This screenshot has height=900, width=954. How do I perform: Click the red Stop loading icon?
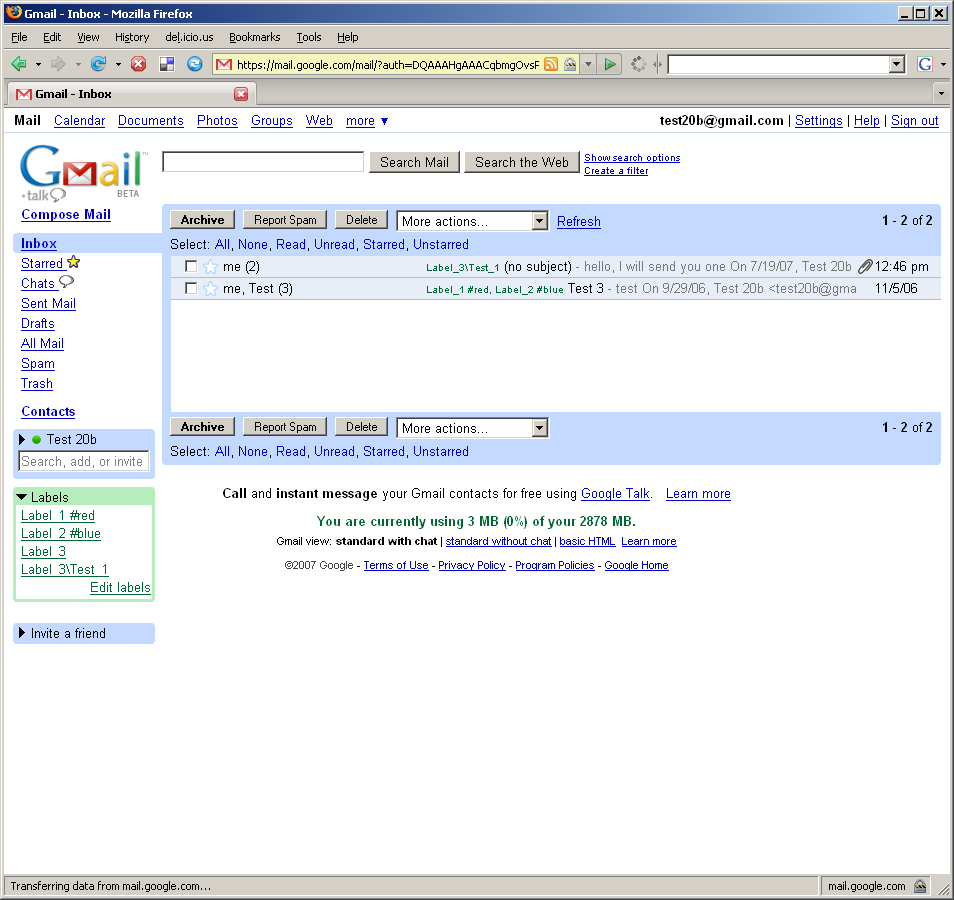139,64
